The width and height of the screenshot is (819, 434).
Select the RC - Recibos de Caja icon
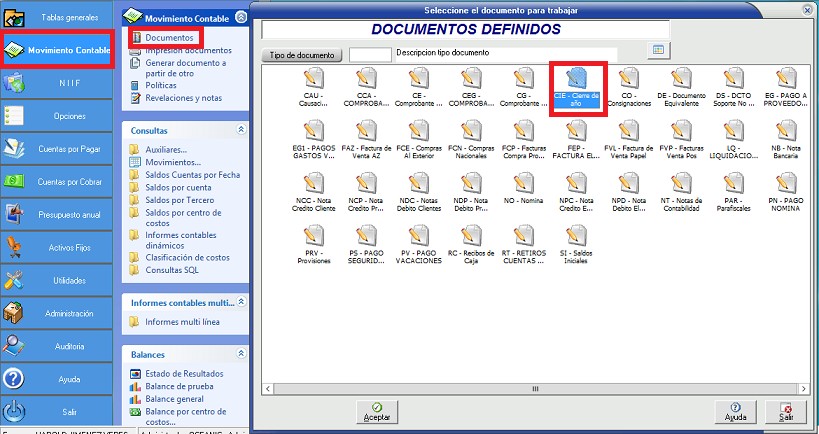[x=470, y=240]
